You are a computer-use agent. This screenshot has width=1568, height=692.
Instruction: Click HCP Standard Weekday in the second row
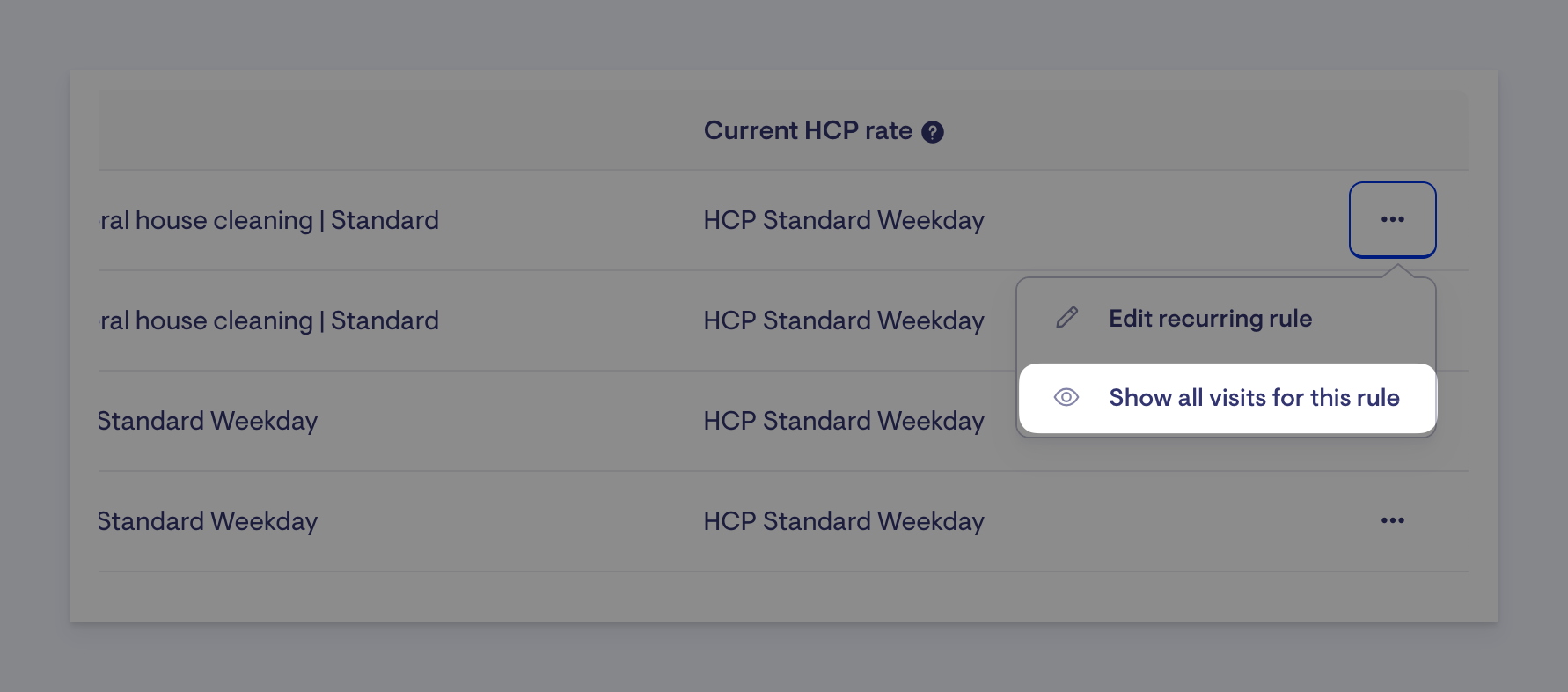(x=844, y=320)
